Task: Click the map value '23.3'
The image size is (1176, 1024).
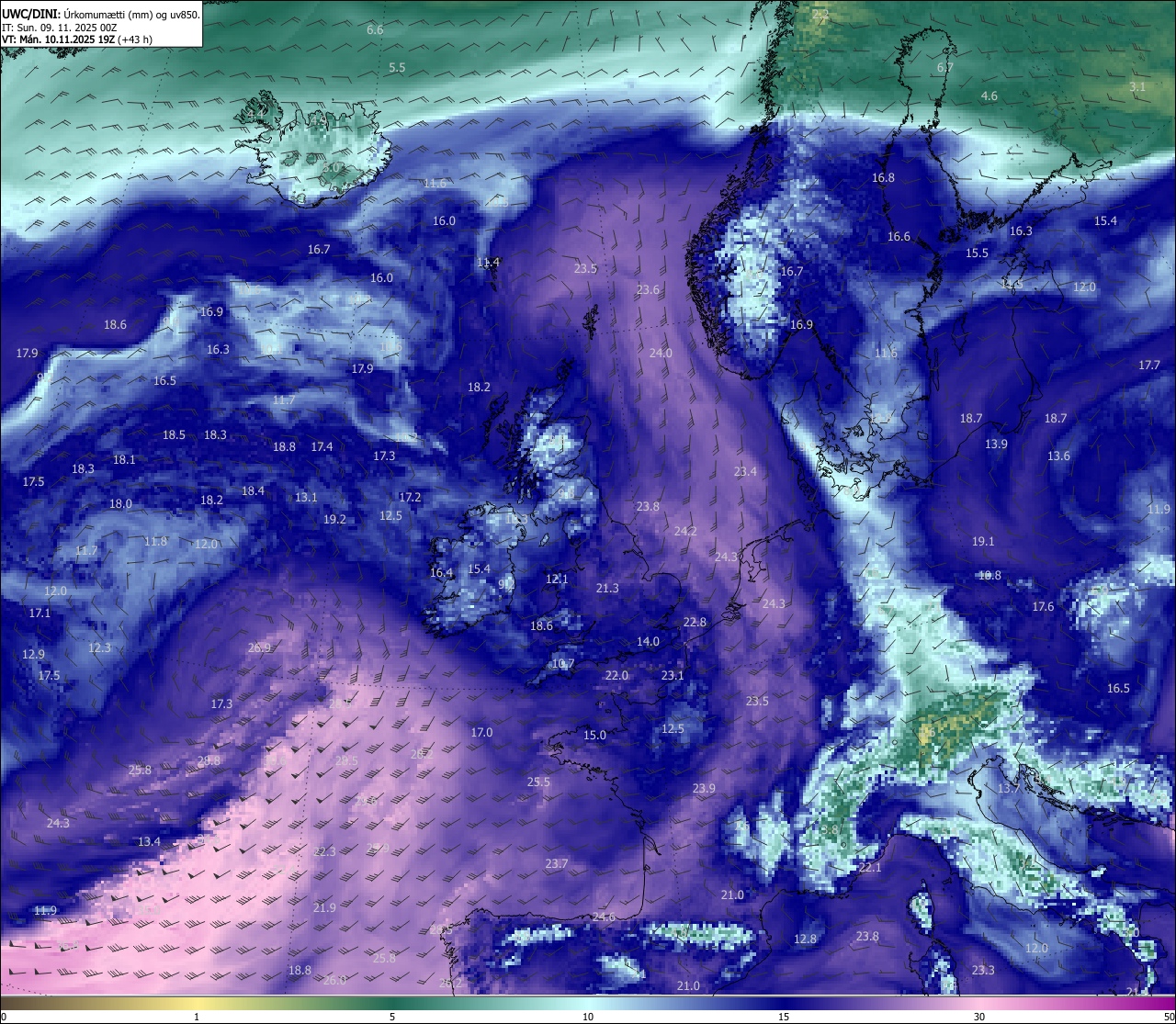Action: 983,971
